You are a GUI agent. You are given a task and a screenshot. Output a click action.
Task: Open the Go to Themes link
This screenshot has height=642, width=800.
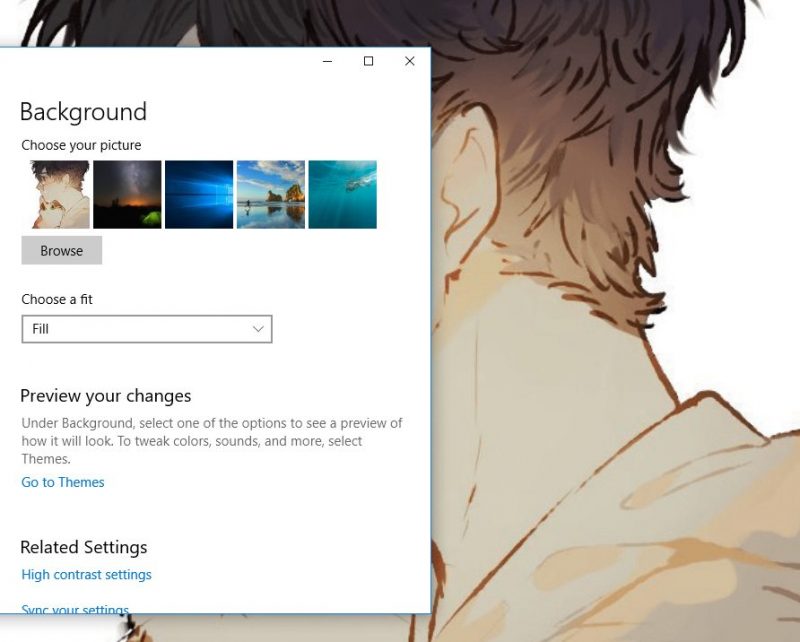click(x=63, y=482)
